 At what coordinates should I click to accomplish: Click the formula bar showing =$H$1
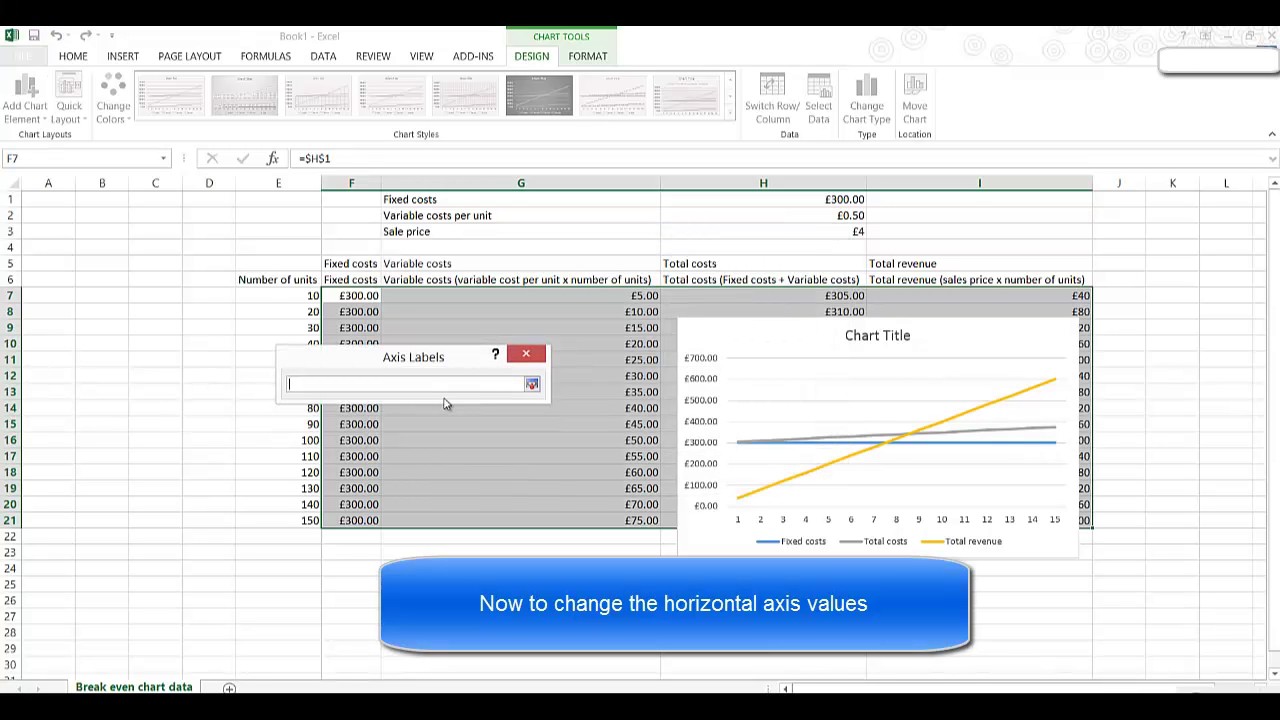780,158
